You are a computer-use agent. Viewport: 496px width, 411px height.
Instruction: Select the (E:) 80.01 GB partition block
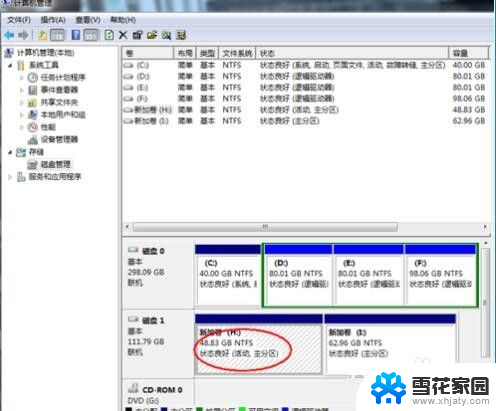369,275
